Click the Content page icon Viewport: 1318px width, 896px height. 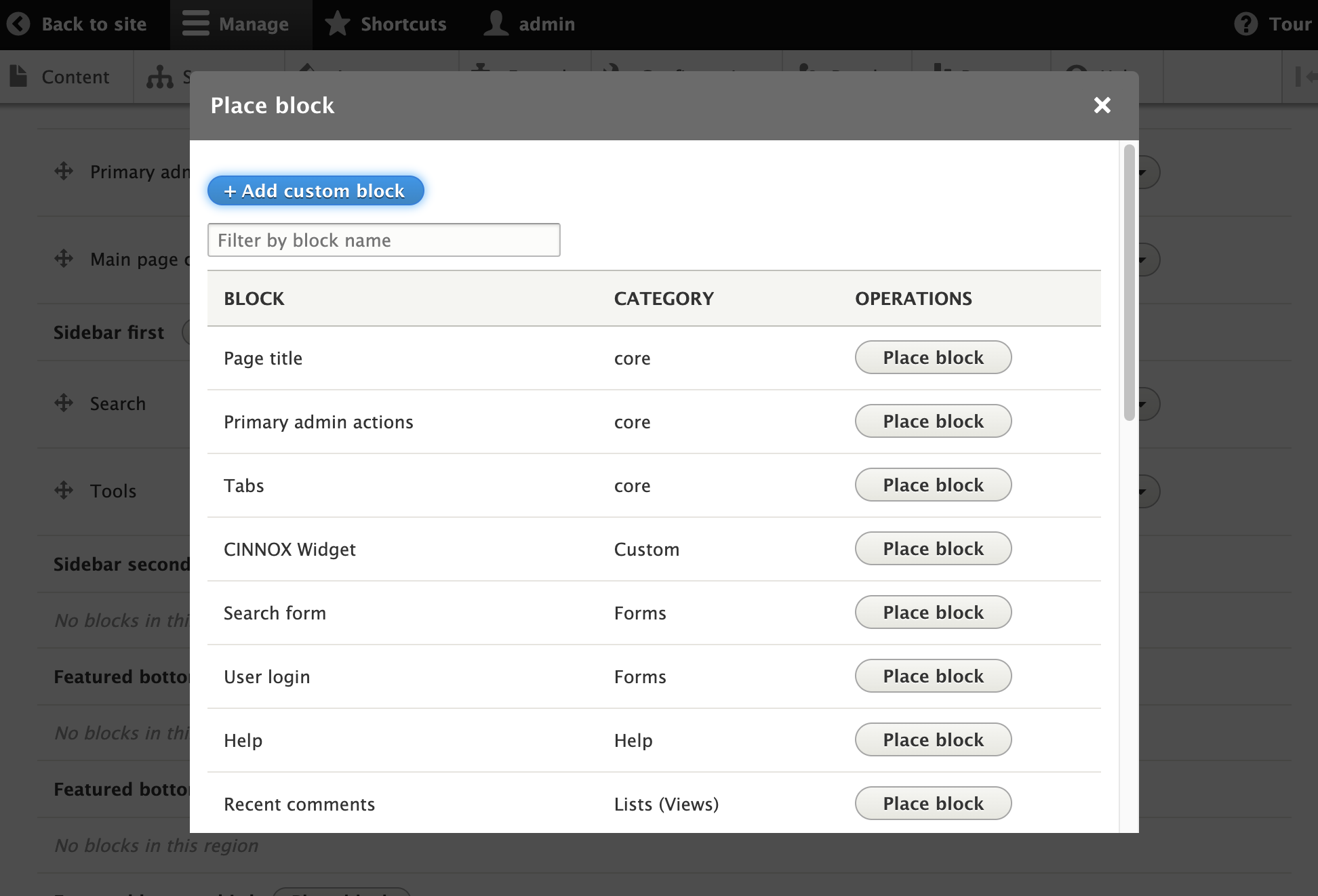[x=18, y=77]
